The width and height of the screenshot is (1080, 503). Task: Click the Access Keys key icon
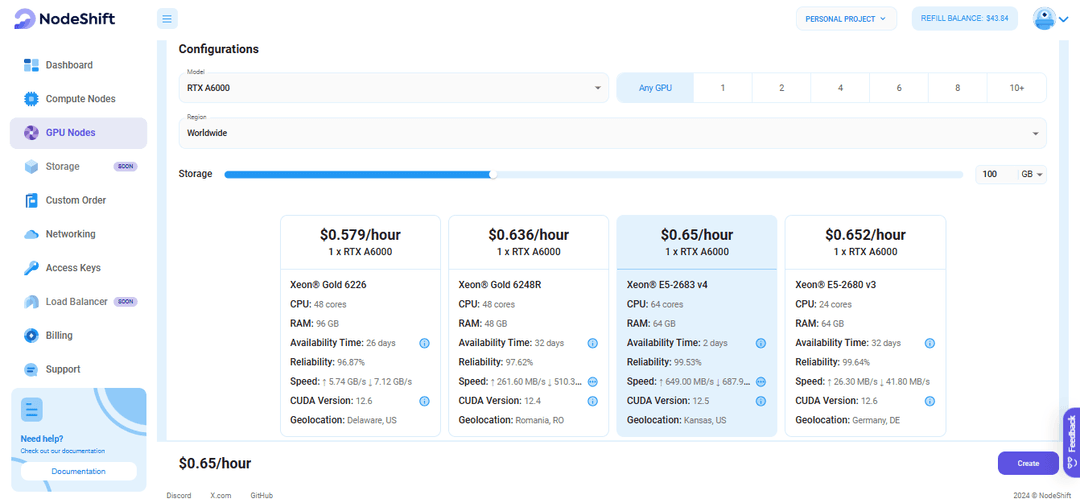click(31, 267)
